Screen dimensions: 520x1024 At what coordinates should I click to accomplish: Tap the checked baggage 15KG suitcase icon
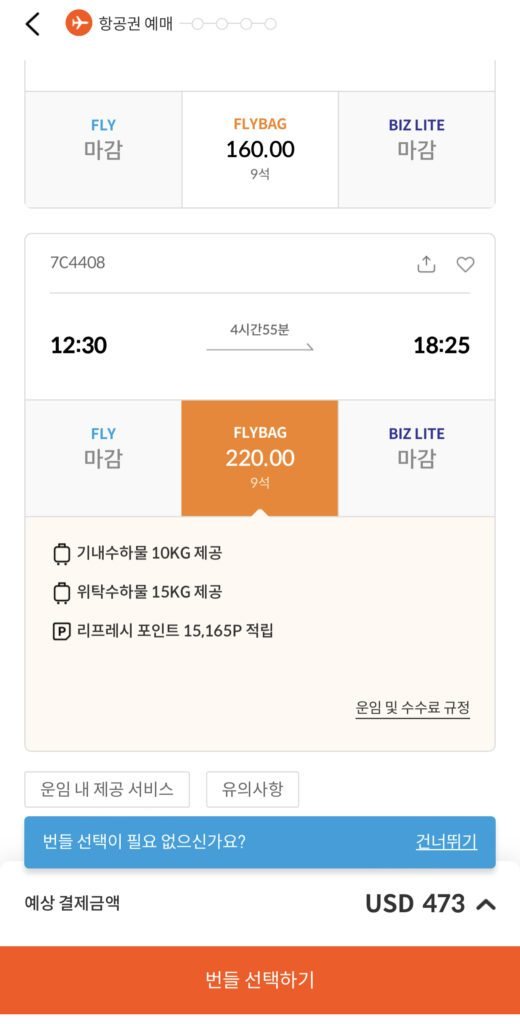click(x=61, y=592)
